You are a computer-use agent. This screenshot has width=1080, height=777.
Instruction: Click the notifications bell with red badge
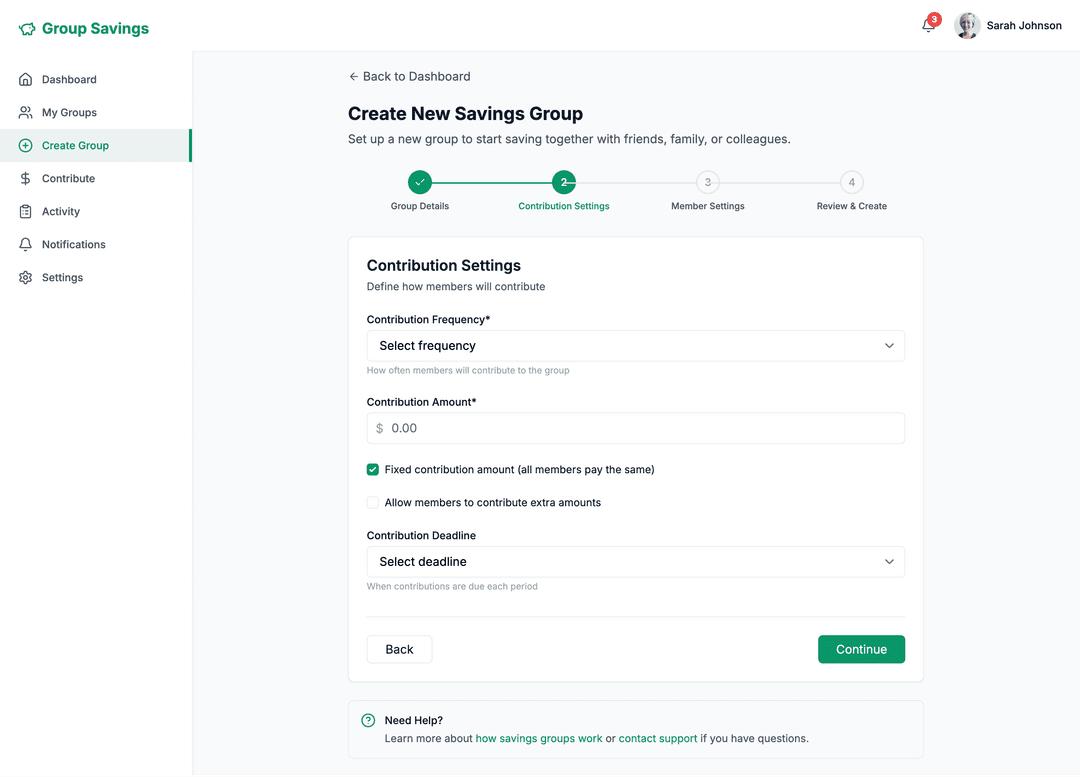click(x=925, y=25)
